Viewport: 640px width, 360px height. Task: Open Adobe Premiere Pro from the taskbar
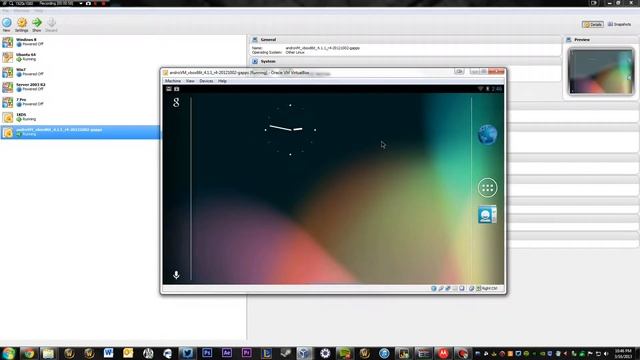[x=246, y=353]
